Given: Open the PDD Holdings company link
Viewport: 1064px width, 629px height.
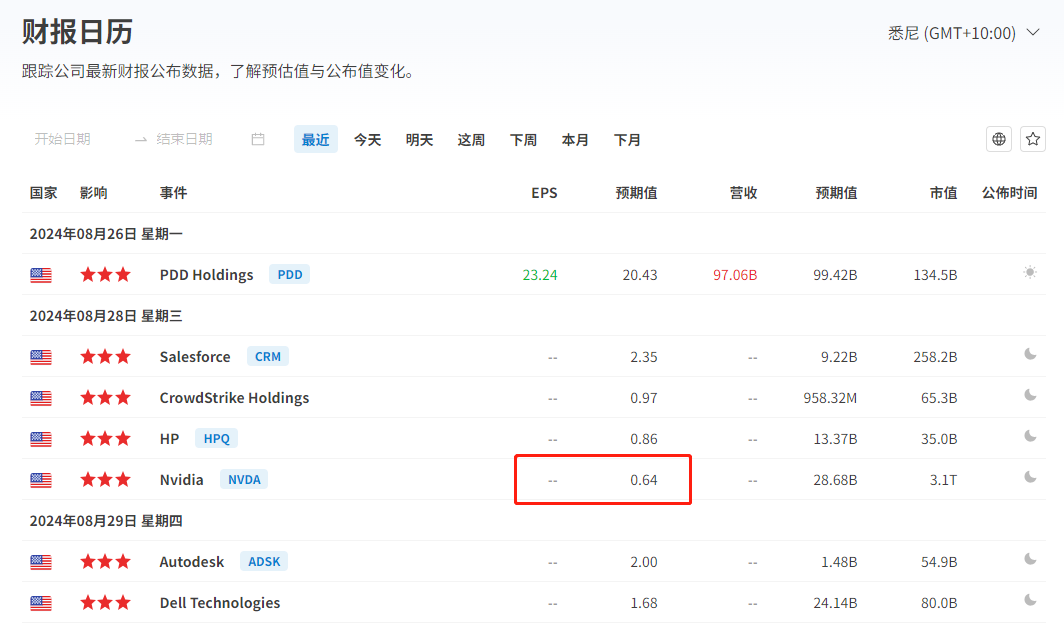Looking at the screenshot, I should [x=206, y=275].
